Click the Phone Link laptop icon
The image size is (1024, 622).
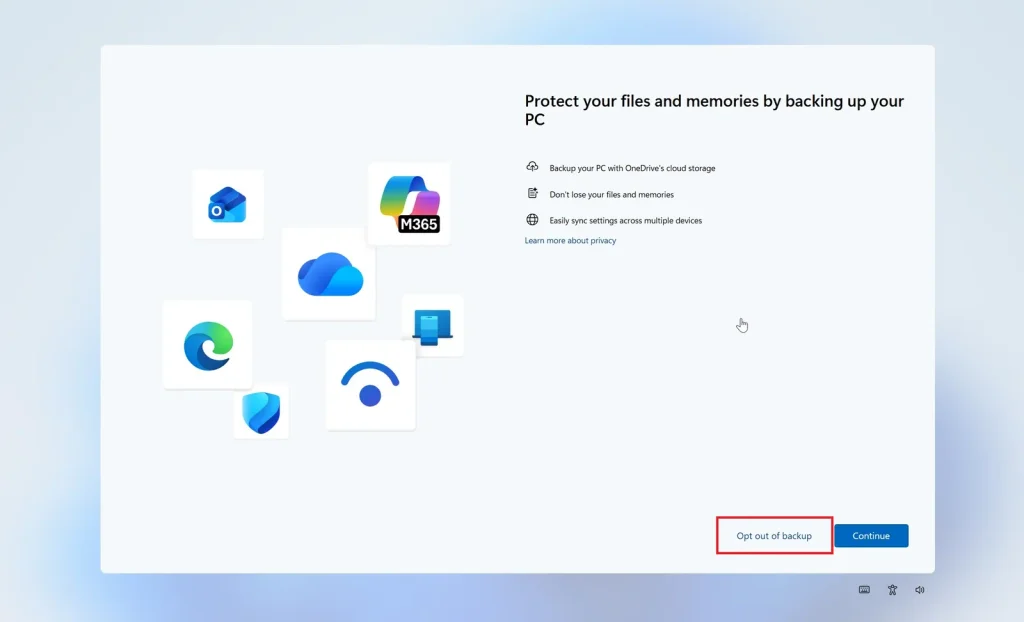click(x=432, y=325)
